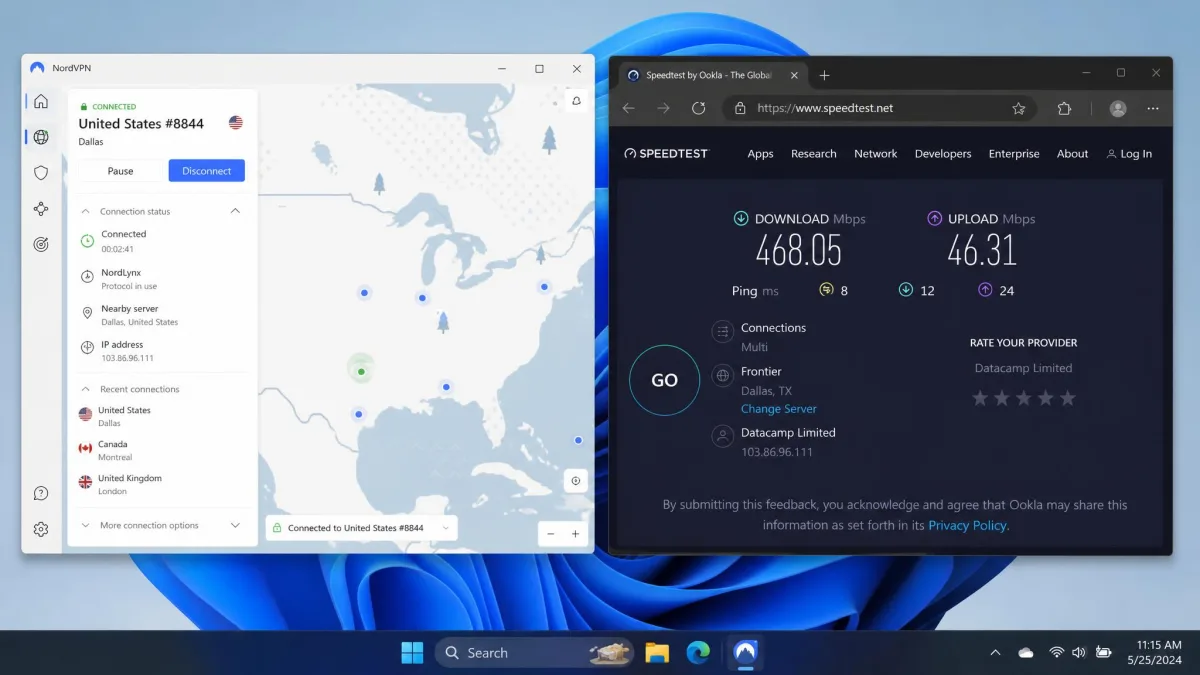Image resolution: width=1200 pixels, height=675 pixels.
Task: Open the globe servers icon in NordVPN sidebar
Action: tap(41, 137)
